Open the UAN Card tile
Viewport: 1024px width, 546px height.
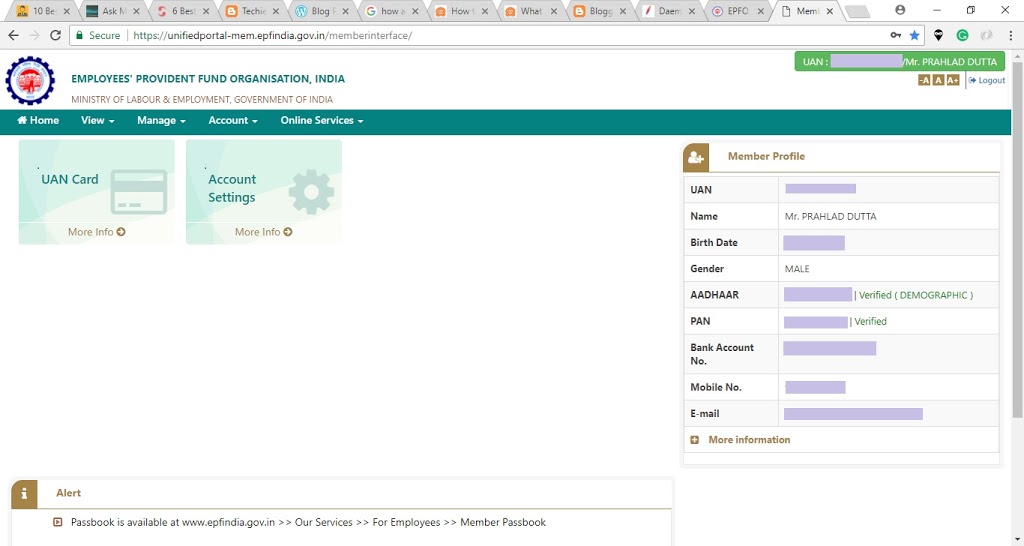pos(97,191)
